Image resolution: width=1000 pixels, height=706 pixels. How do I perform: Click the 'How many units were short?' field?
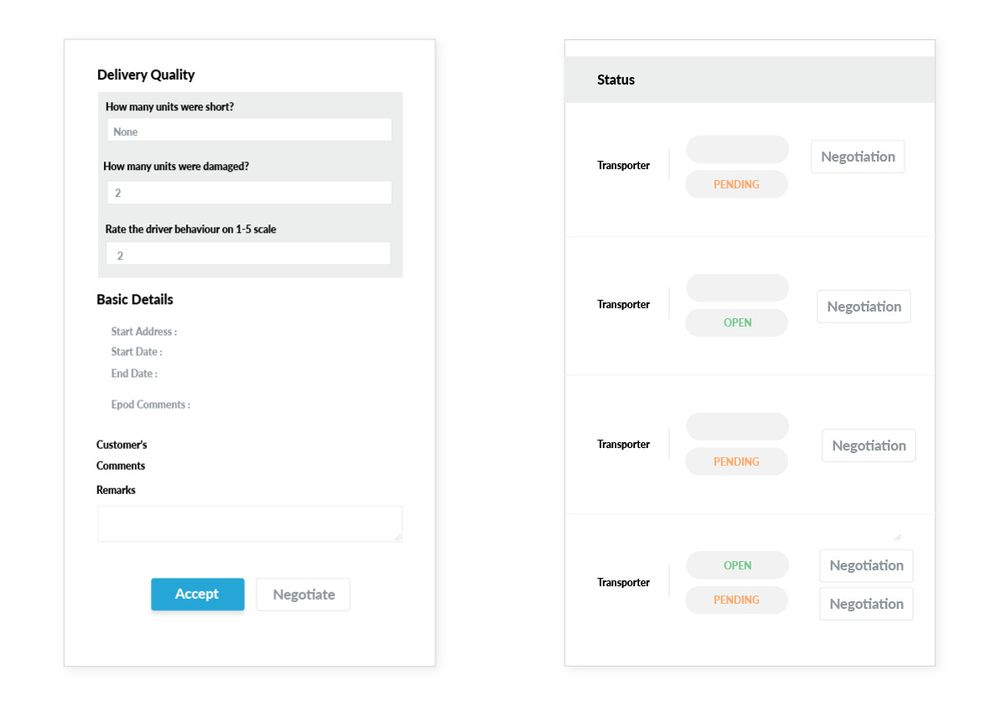(249, 131)
